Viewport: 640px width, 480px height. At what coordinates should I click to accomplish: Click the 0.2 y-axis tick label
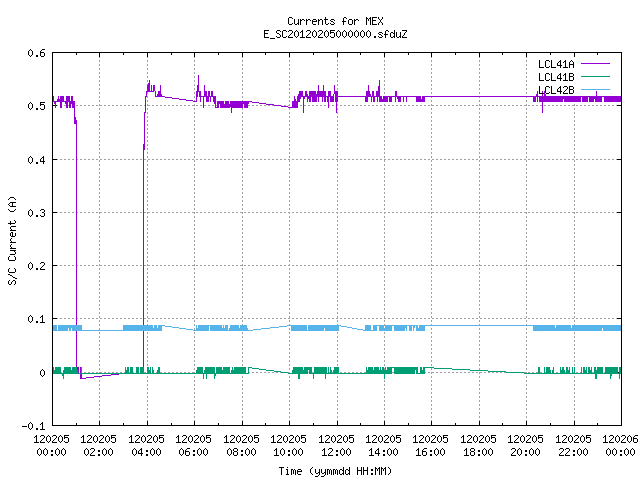click(x=36, y=266)
